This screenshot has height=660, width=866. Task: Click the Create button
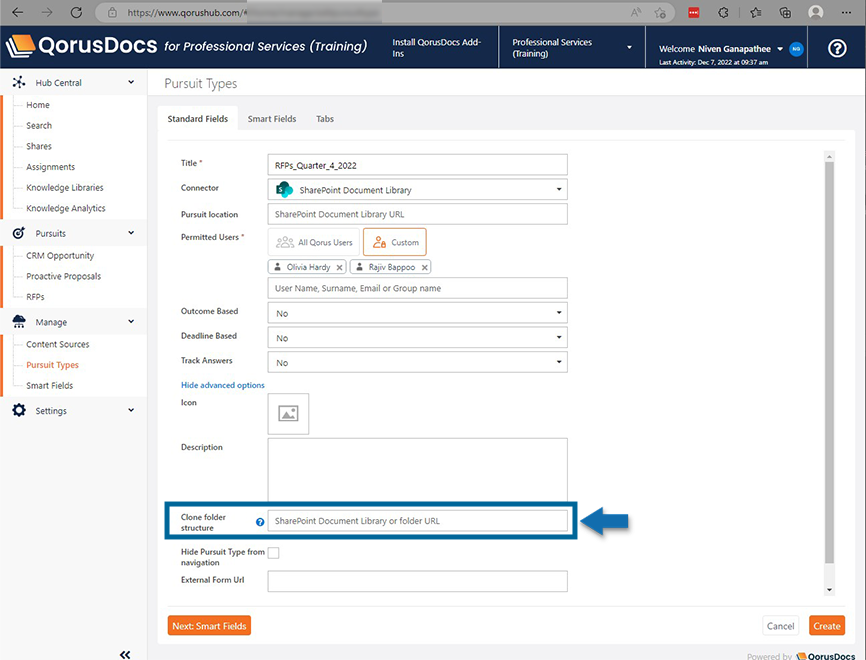pos(827,626)
